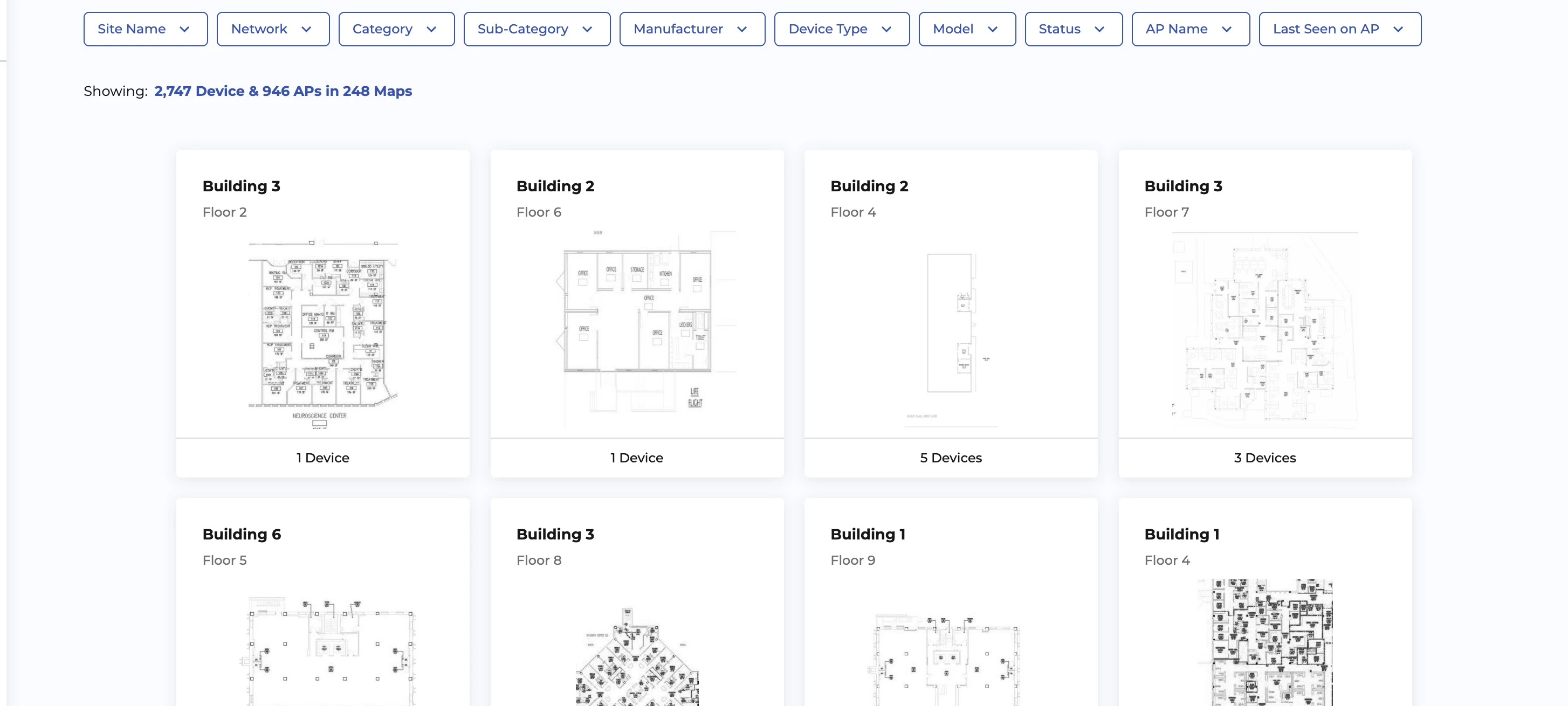Image resolution: width=1568 pixels, height=706 pixels.
Task: Open the Status filter dropdown
Action: tap(1073, 29)
